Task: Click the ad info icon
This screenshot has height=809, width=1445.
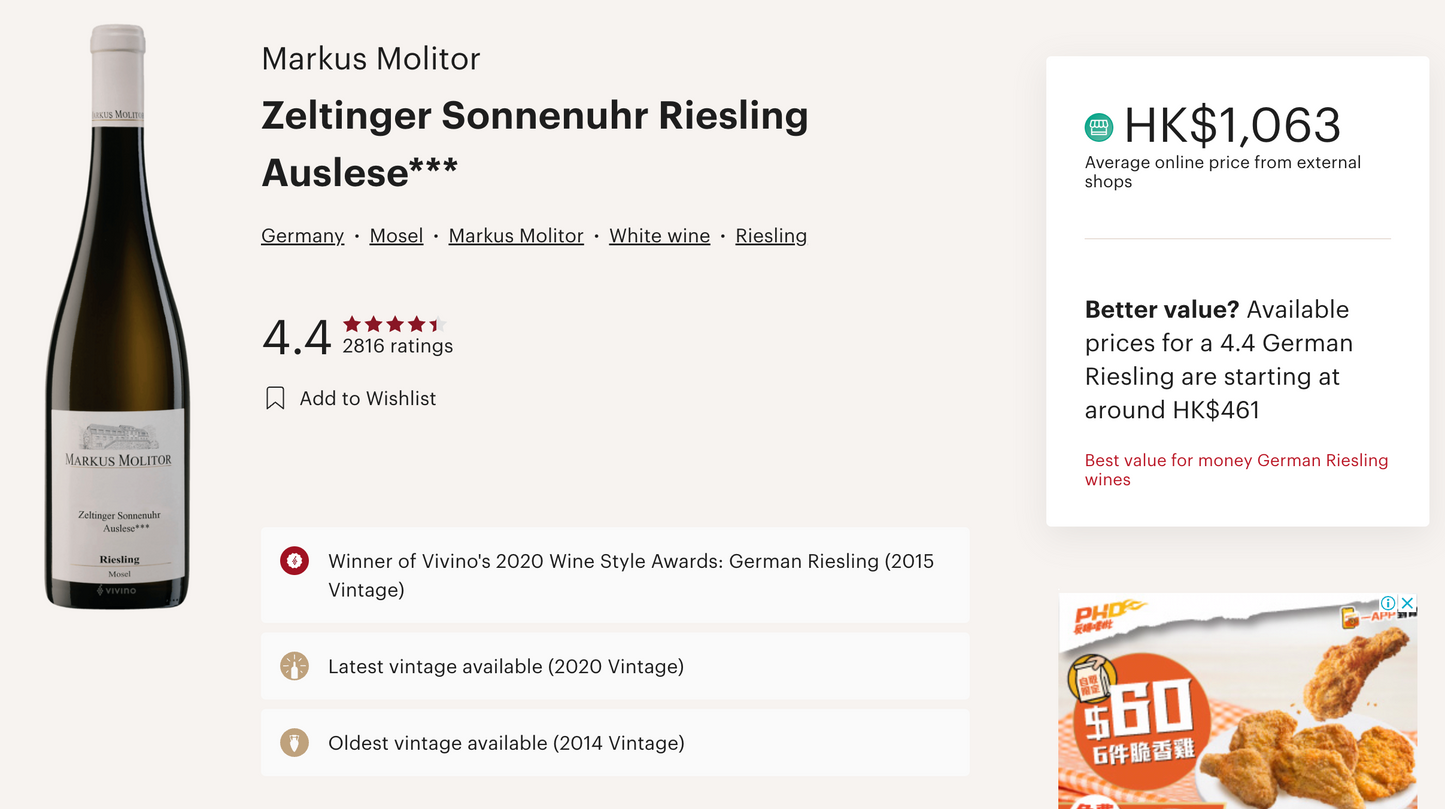Action: coord(1388,603)
